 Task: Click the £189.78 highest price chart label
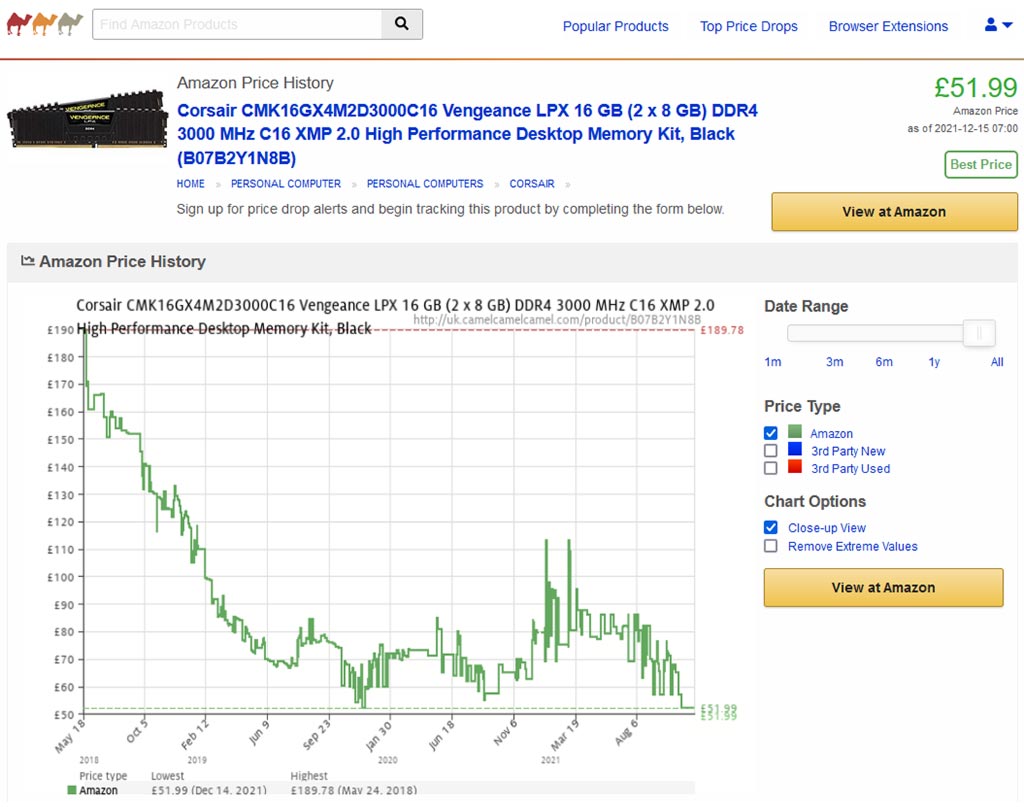point(722,330)
